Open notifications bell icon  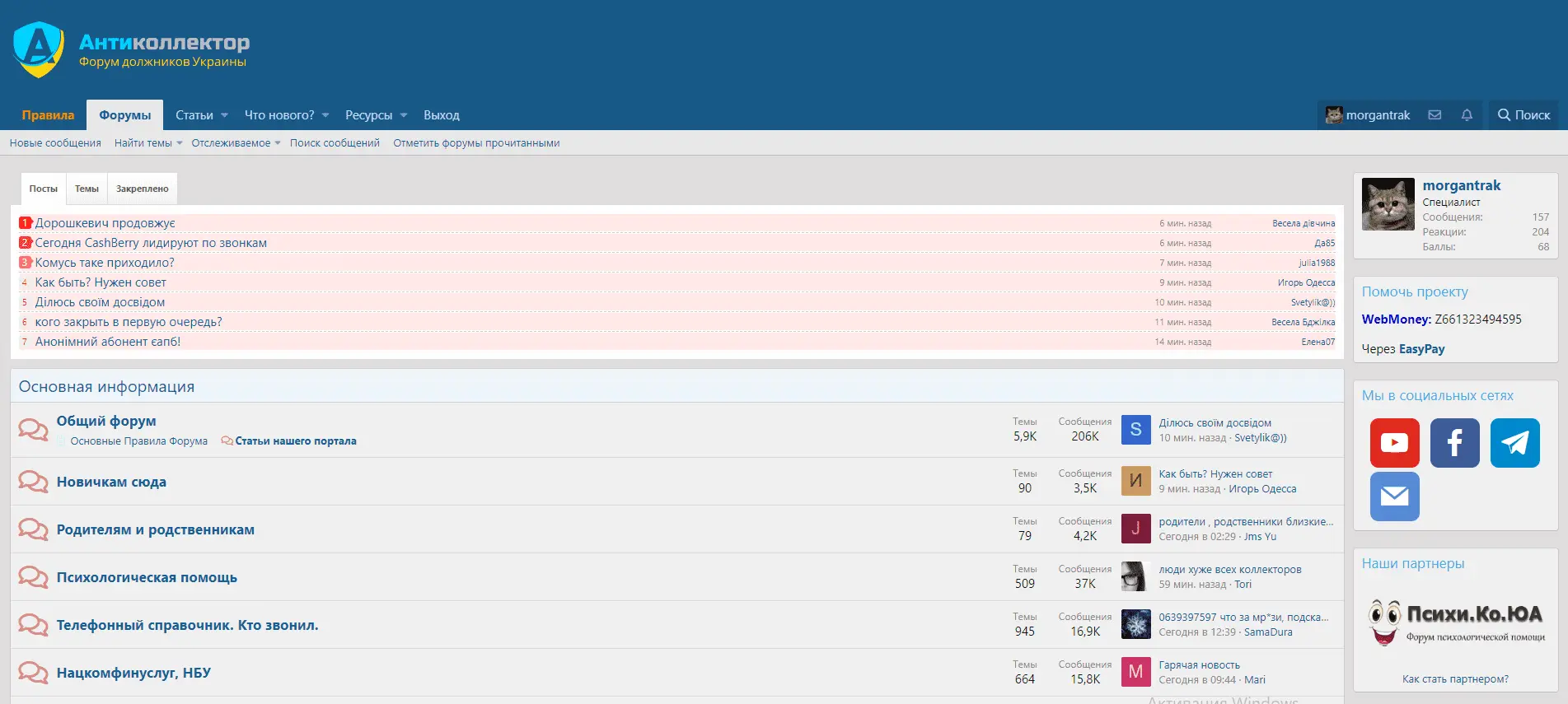pos(1467,115)
